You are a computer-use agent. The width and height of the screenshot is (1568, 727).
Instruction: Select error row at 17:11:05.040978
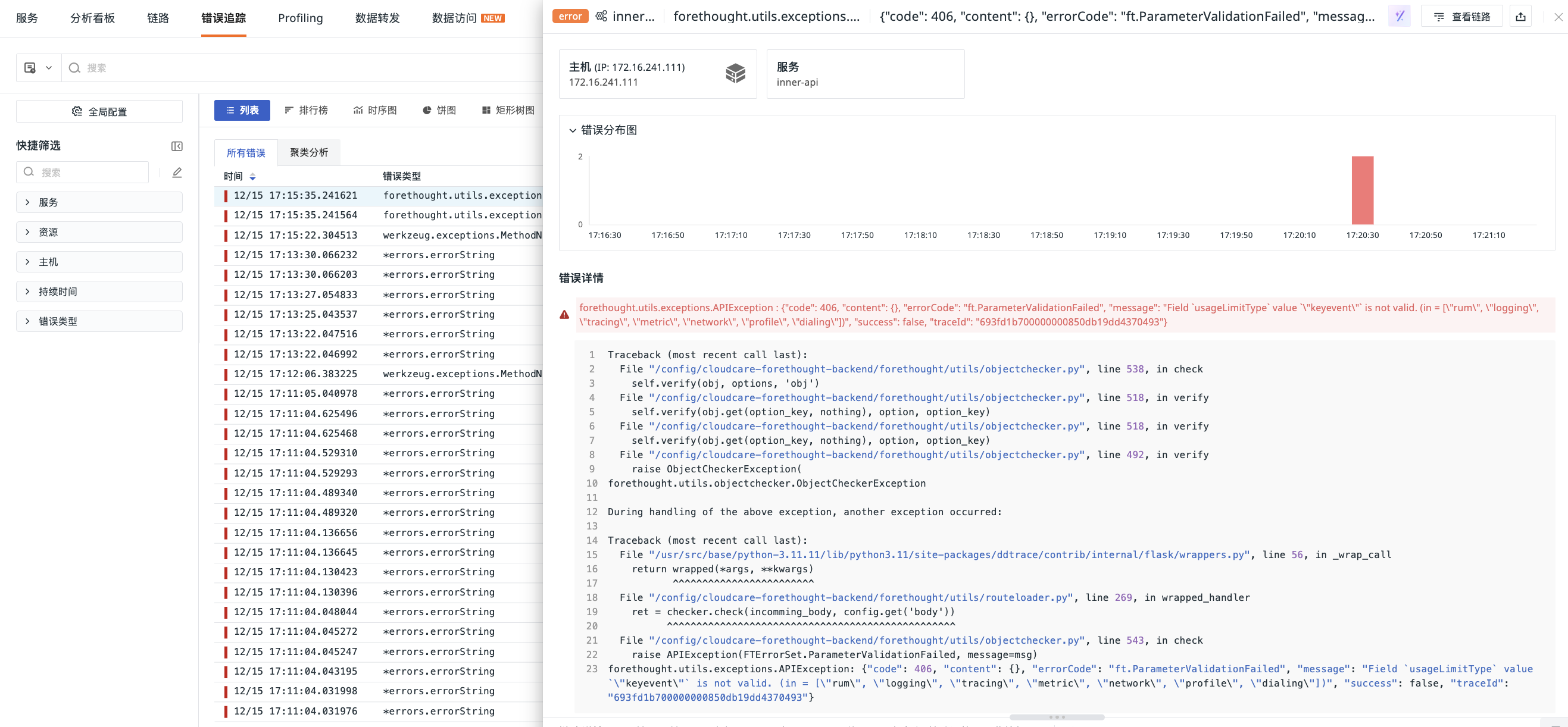point(379,394)
